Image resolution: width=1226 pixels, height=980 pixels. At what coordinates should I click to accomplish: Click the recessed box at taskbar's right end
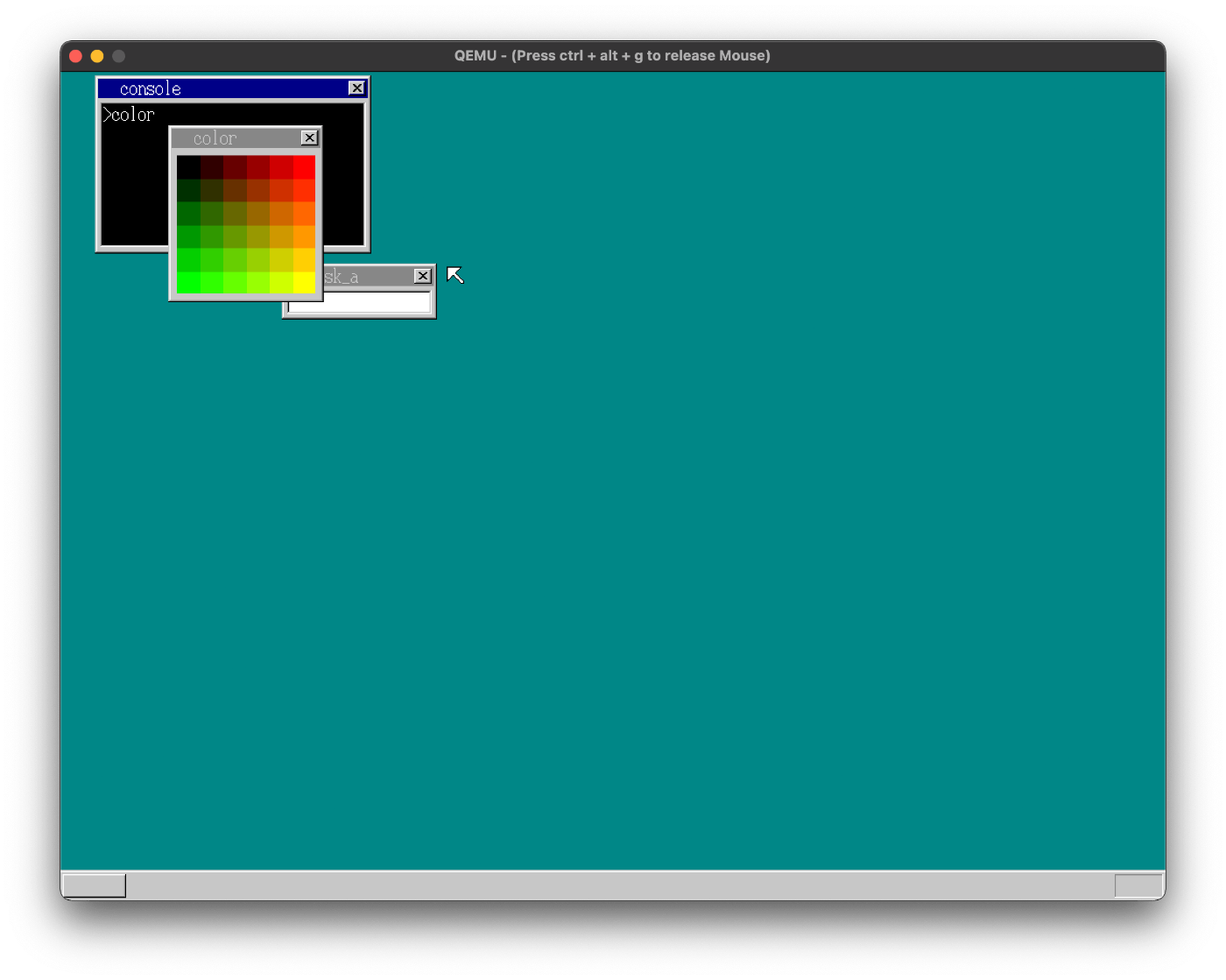[1138, 885]
